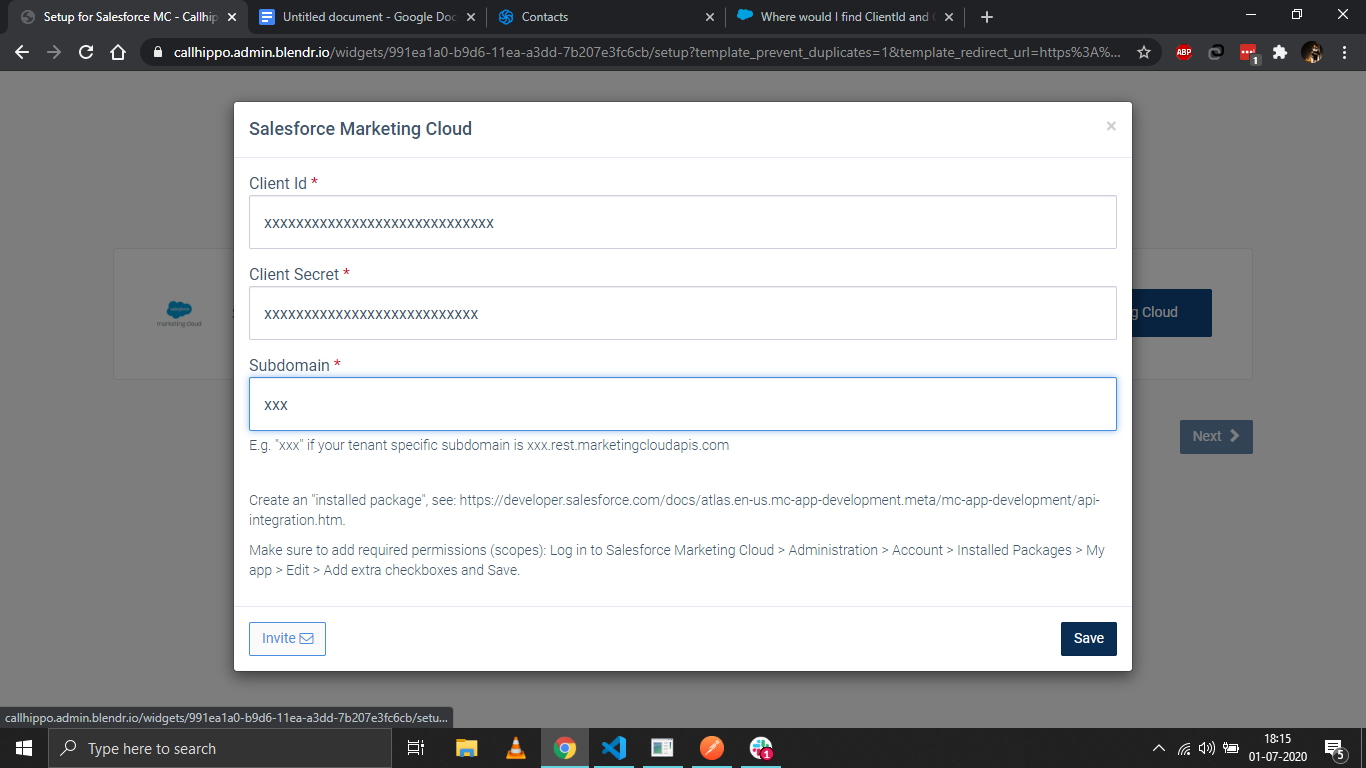Close the Contacts tab

(710, 17)
